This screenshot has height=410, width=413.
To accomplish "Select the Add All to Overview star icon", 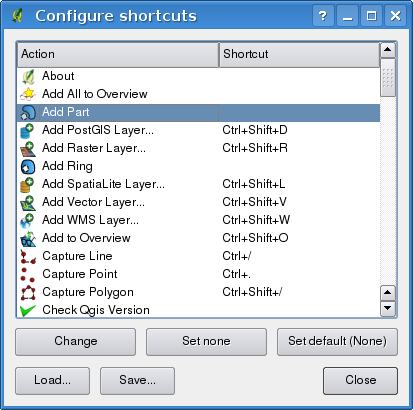I will pyautogui.click(x=28, y=94).
